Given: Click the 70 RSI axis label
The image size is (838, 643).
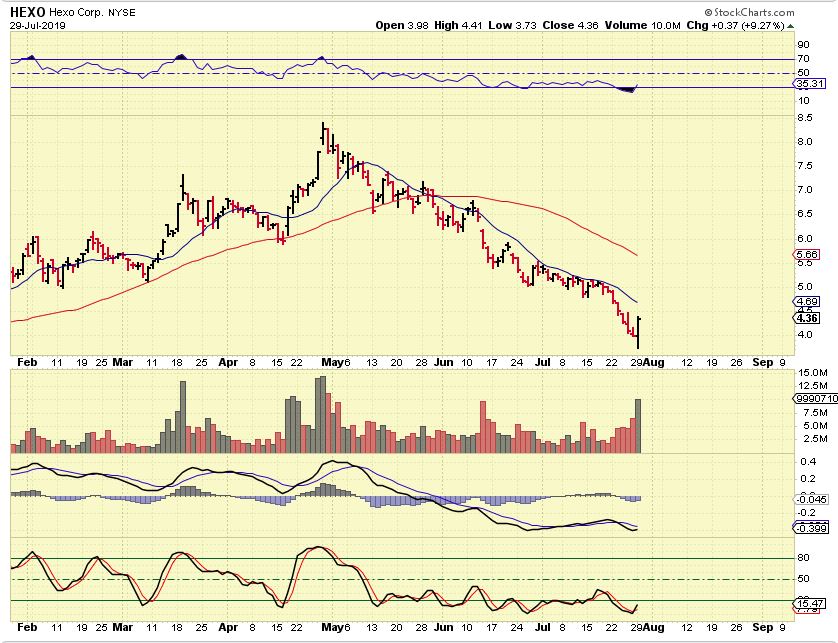Looking at the screenshot, I should [803, 59].
